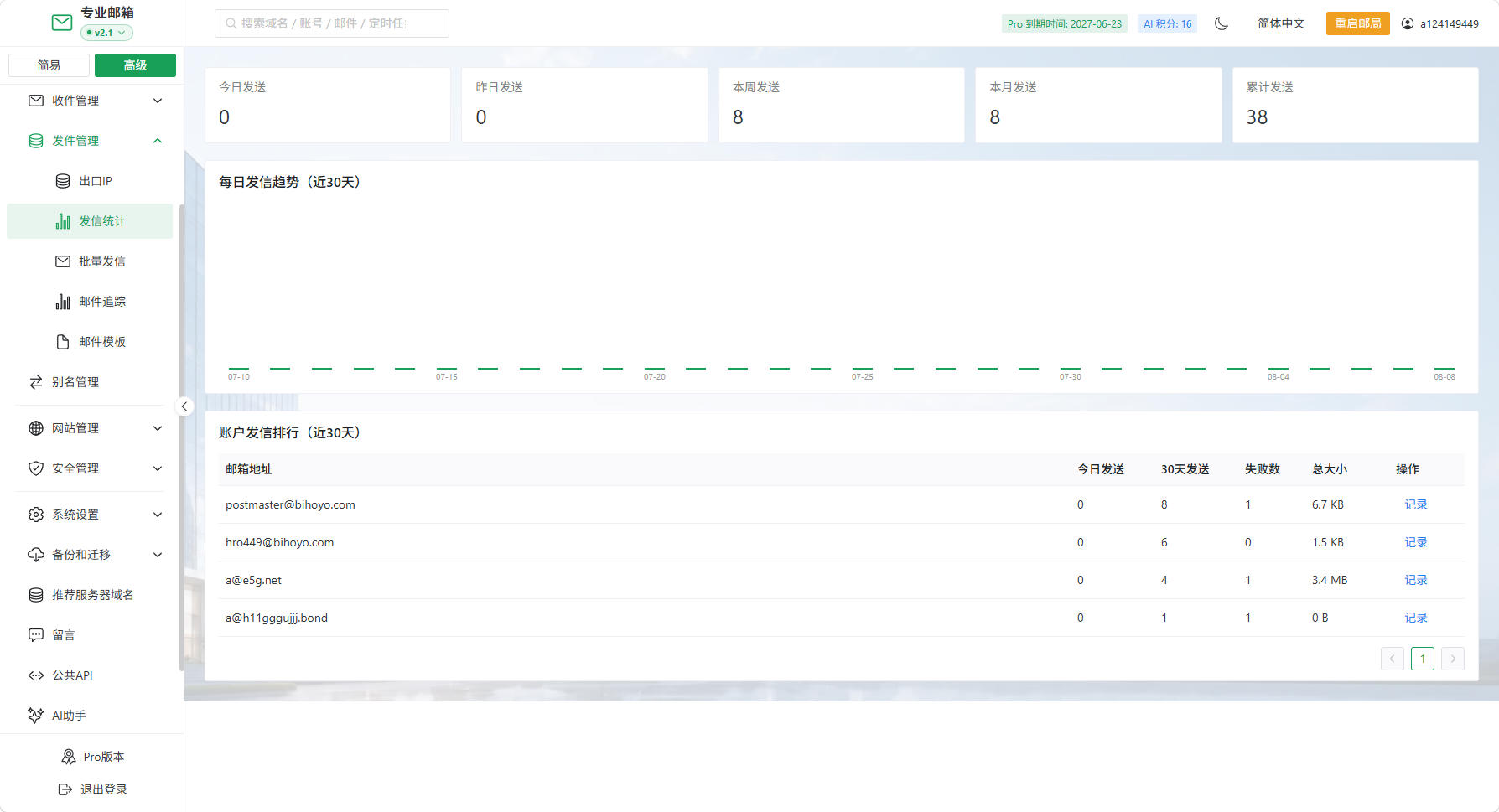Expand the 收件管理 chevron
Viewport: 1499px width, 812px height.
pyautogui.click(x=158, y=101)
